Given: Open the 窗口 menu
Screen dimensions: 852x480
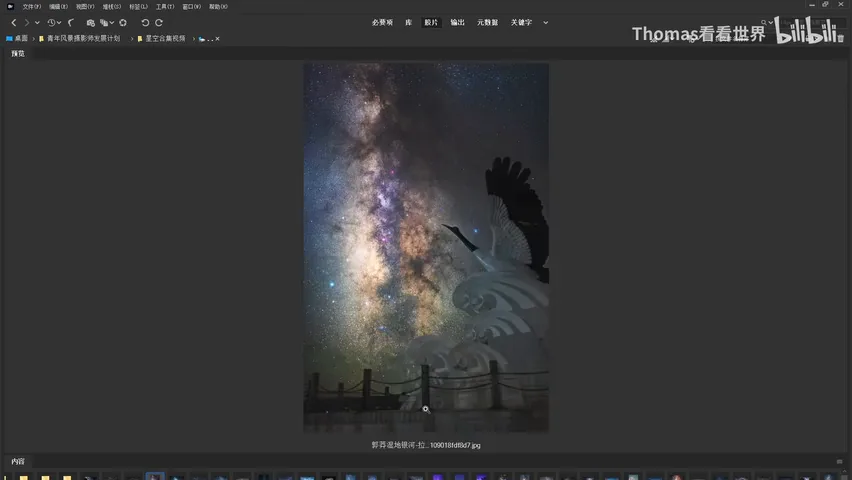Looking at the screenshot, I should point(191,7).
